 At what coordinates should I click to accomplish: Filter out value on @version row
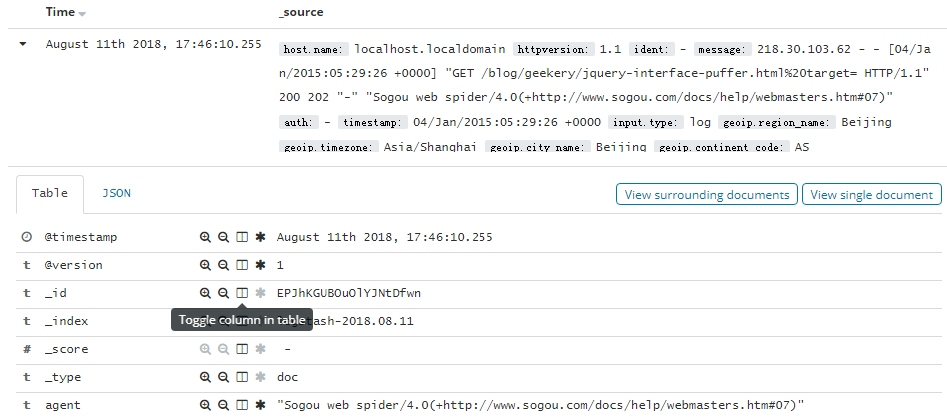point(223,265)
